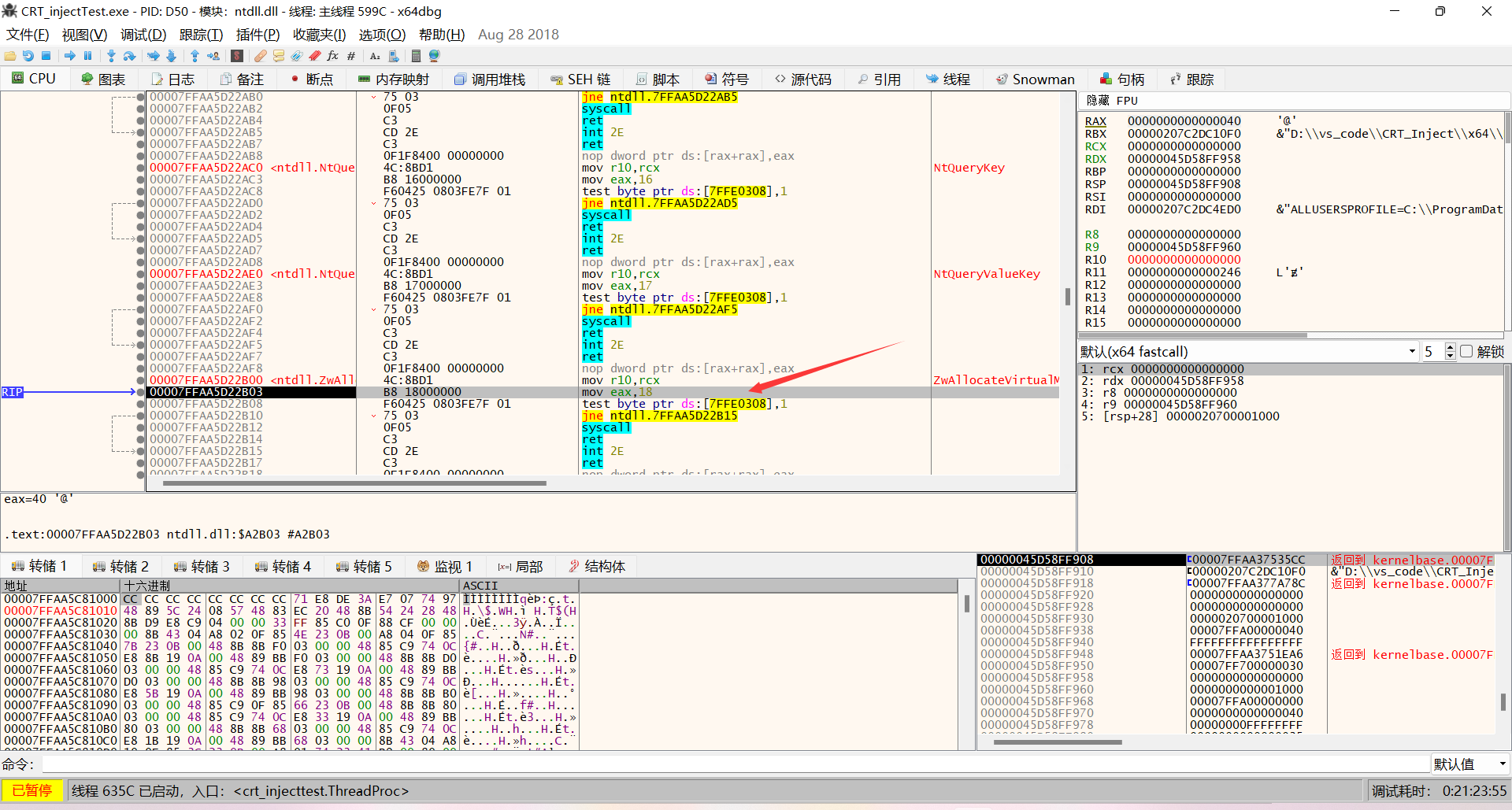1512x810 pixels.
Task: Pause execution from the toolbar
Action: click(87, 56)
